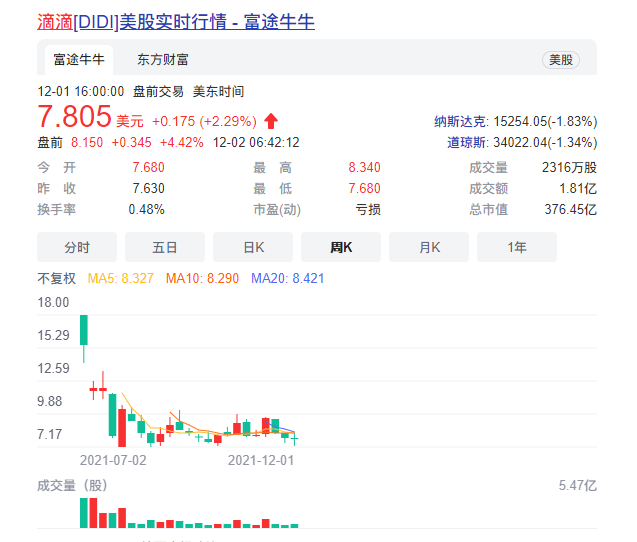The height and width of the screenshot is (542, 637).
Task: Click the pre-market price 8.150
Action: click(87, 143)
